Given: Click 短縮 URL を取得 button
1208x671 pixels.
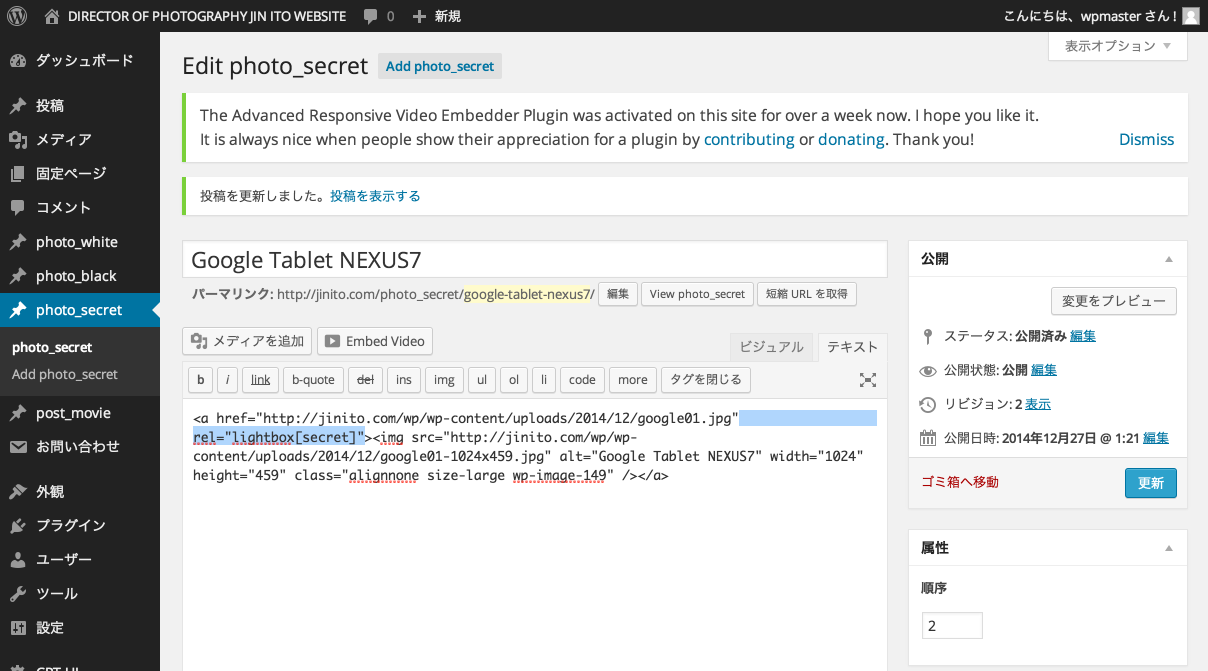Looking at the screenshot, I should (807, 294).
